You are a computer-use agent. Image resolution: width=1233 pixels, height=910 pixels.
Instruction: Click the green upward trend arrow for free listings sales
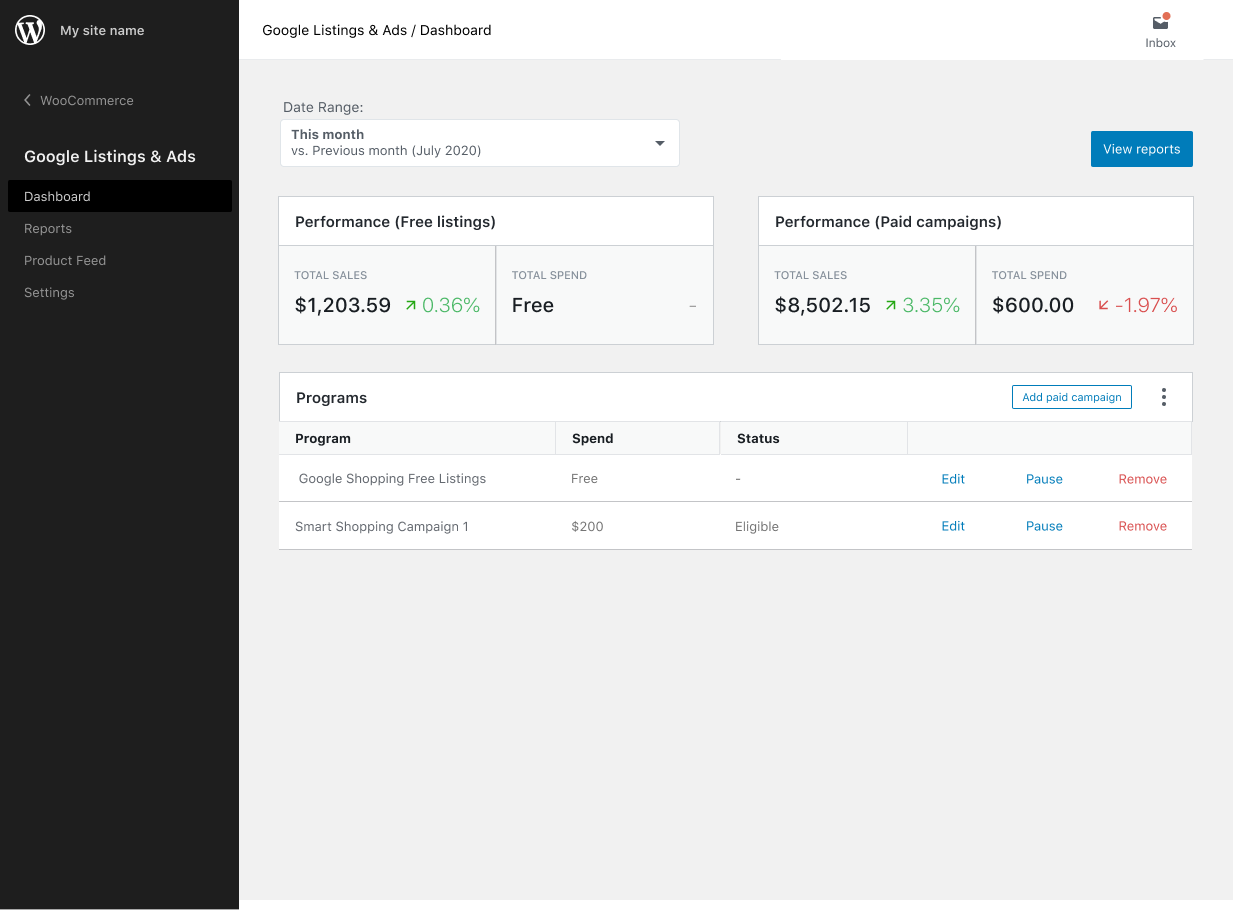(x=412, y=305)
